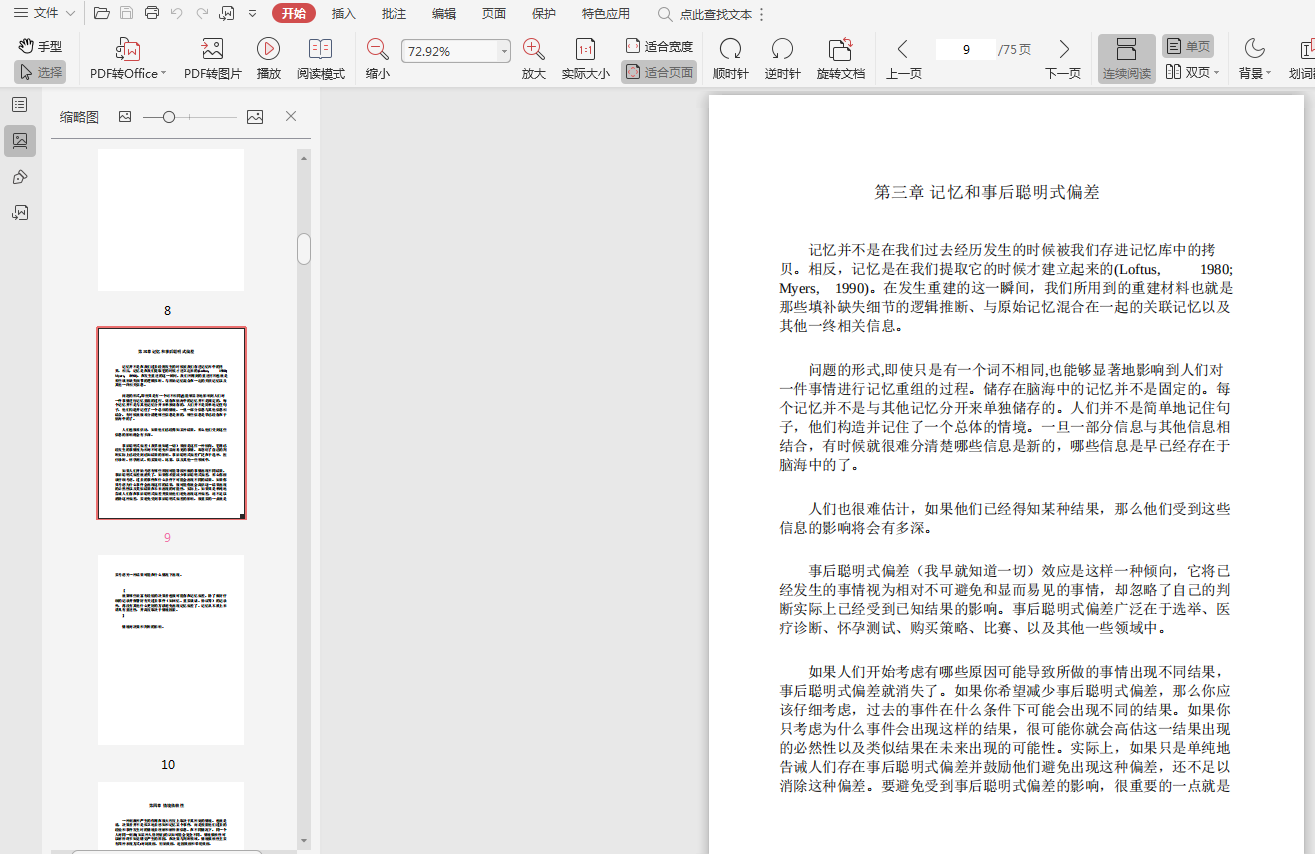Toggle 连续阅读 continuous reading mode
The width and height of the screenshot is (1315, 854).
coord(1126,59)
